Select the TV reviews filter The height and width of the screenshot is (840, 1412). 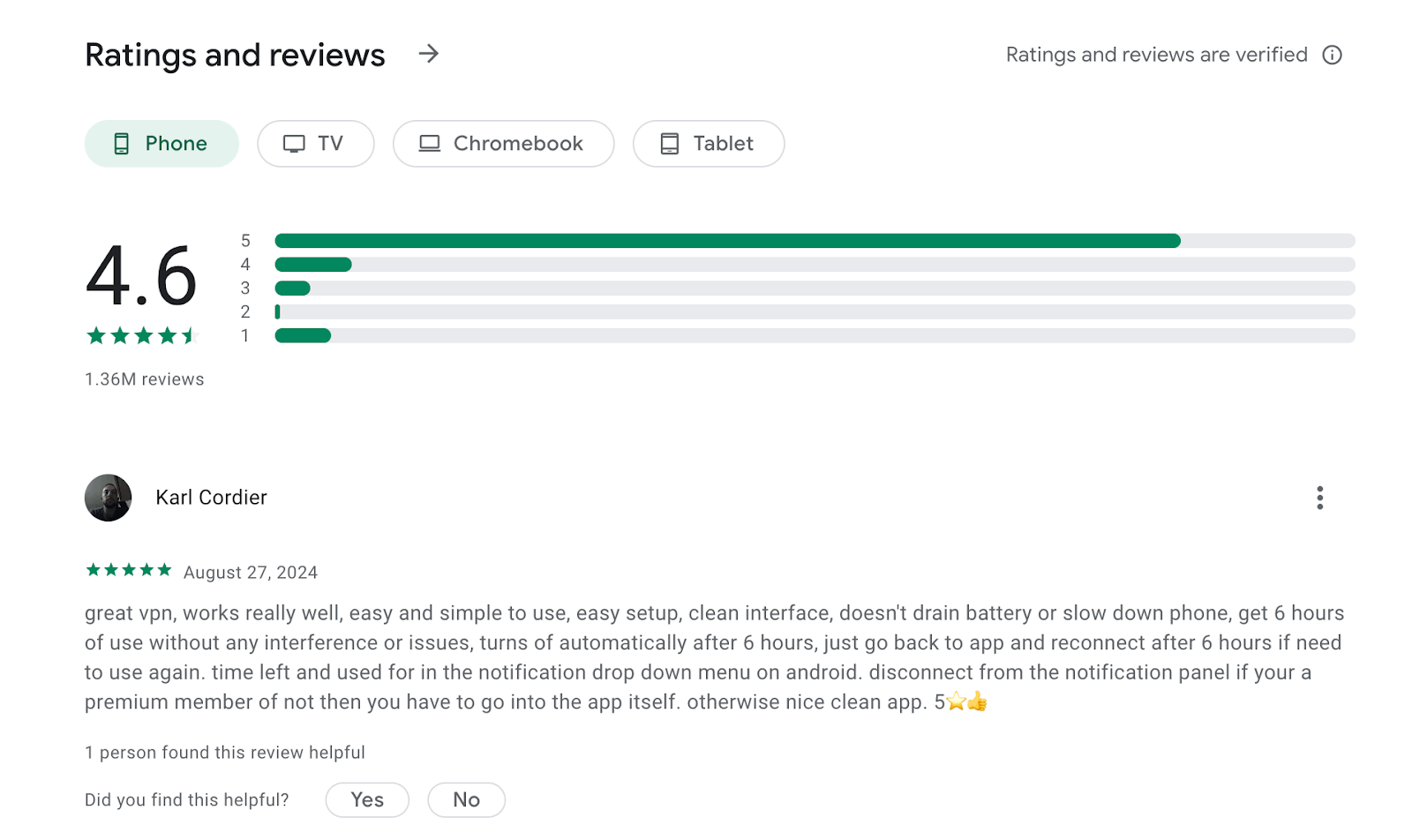tap(316, 144)
